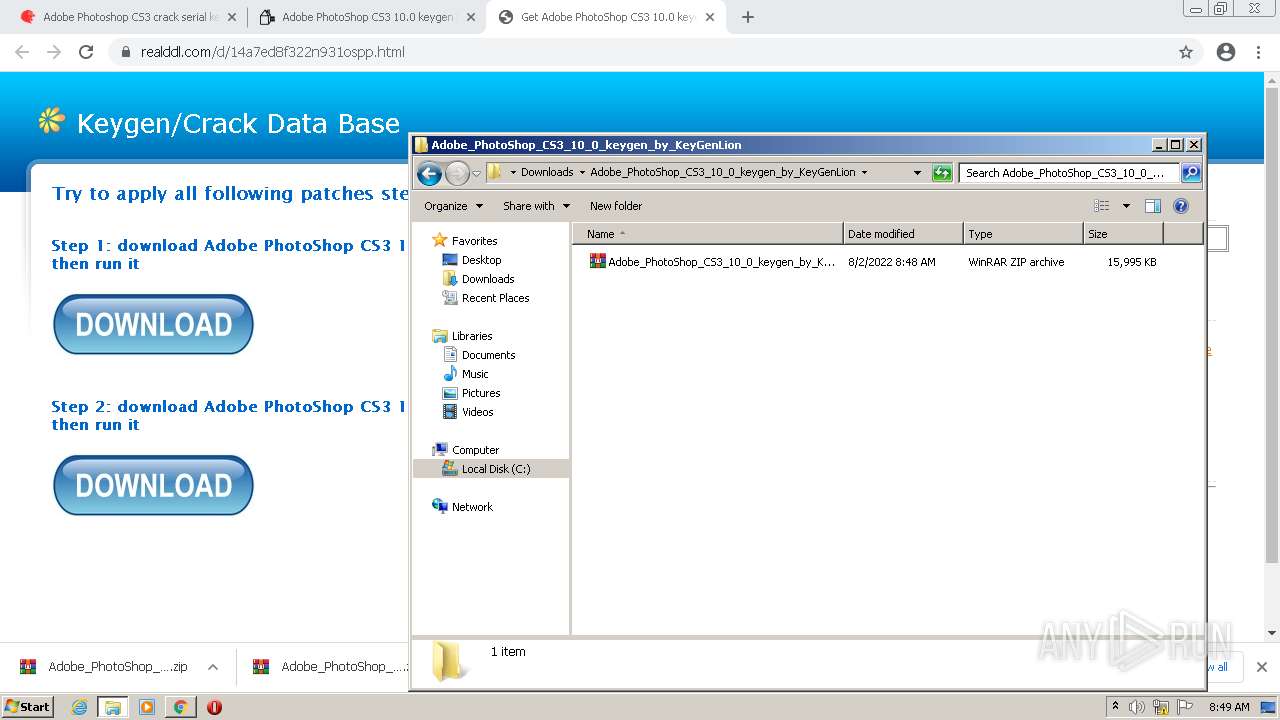Sort by Size column header
This screenshot has height=720, width=1280.
click(1123, 234)
